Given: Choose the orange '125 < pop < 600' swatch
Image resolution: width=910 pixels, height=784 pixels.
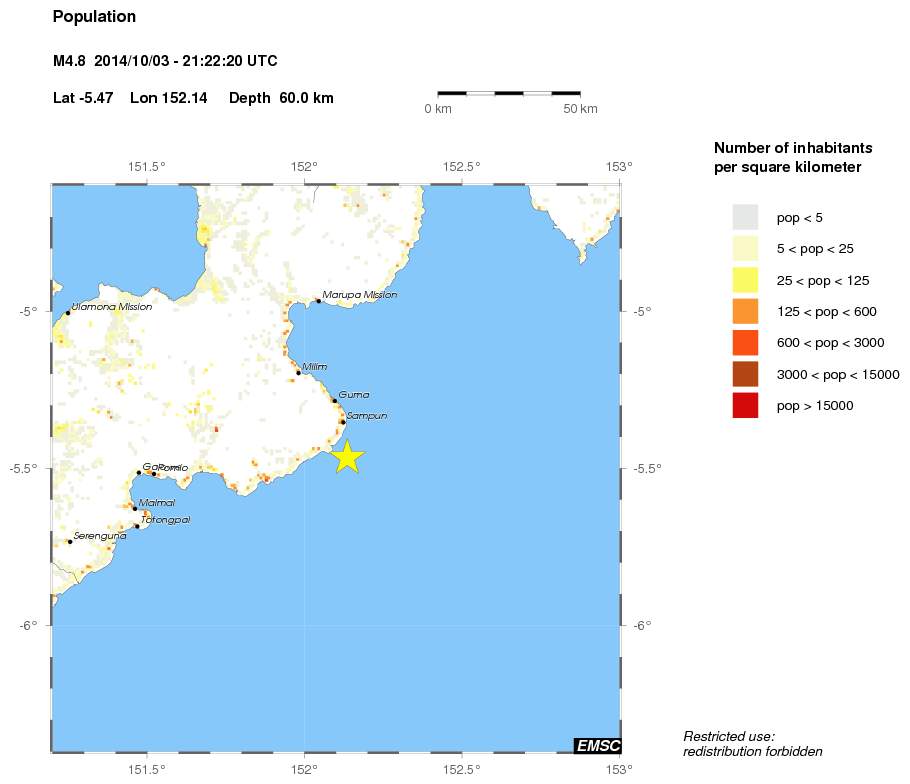Looking at the screenshot, I should (x=745, y=311).
